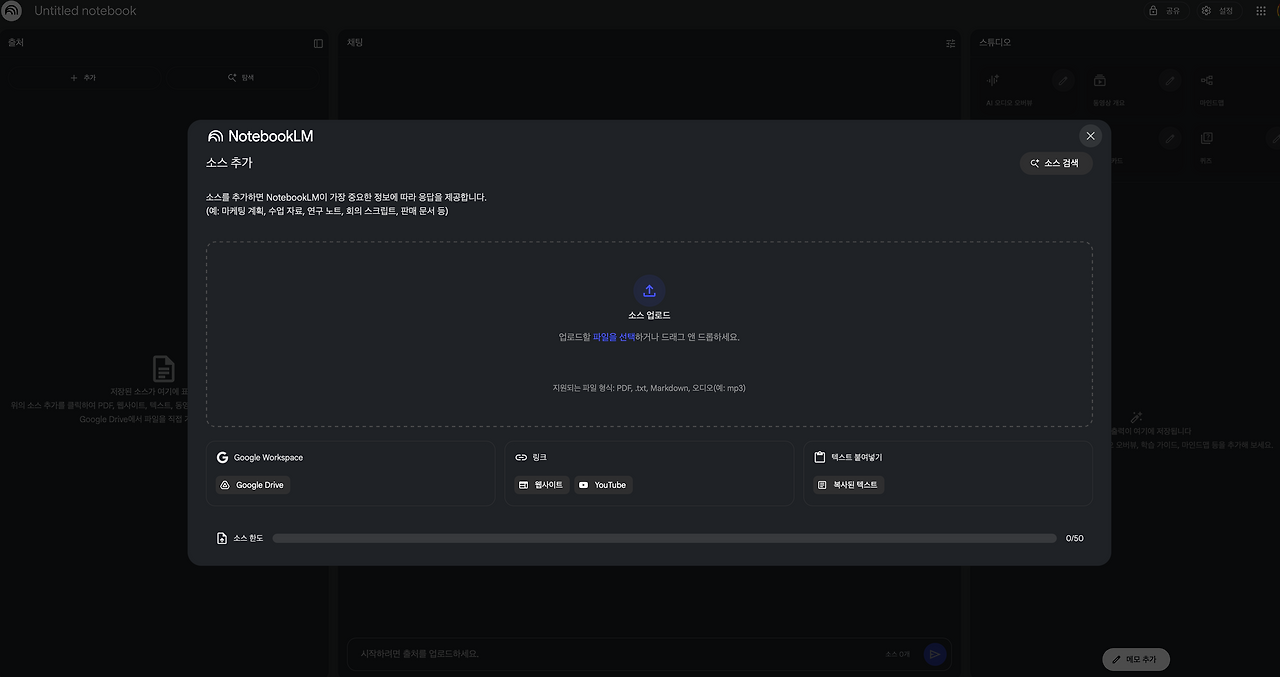Click the 복사된 텍스트 chip
This screenshot has height=677, width=1280.
coord(848,485)
